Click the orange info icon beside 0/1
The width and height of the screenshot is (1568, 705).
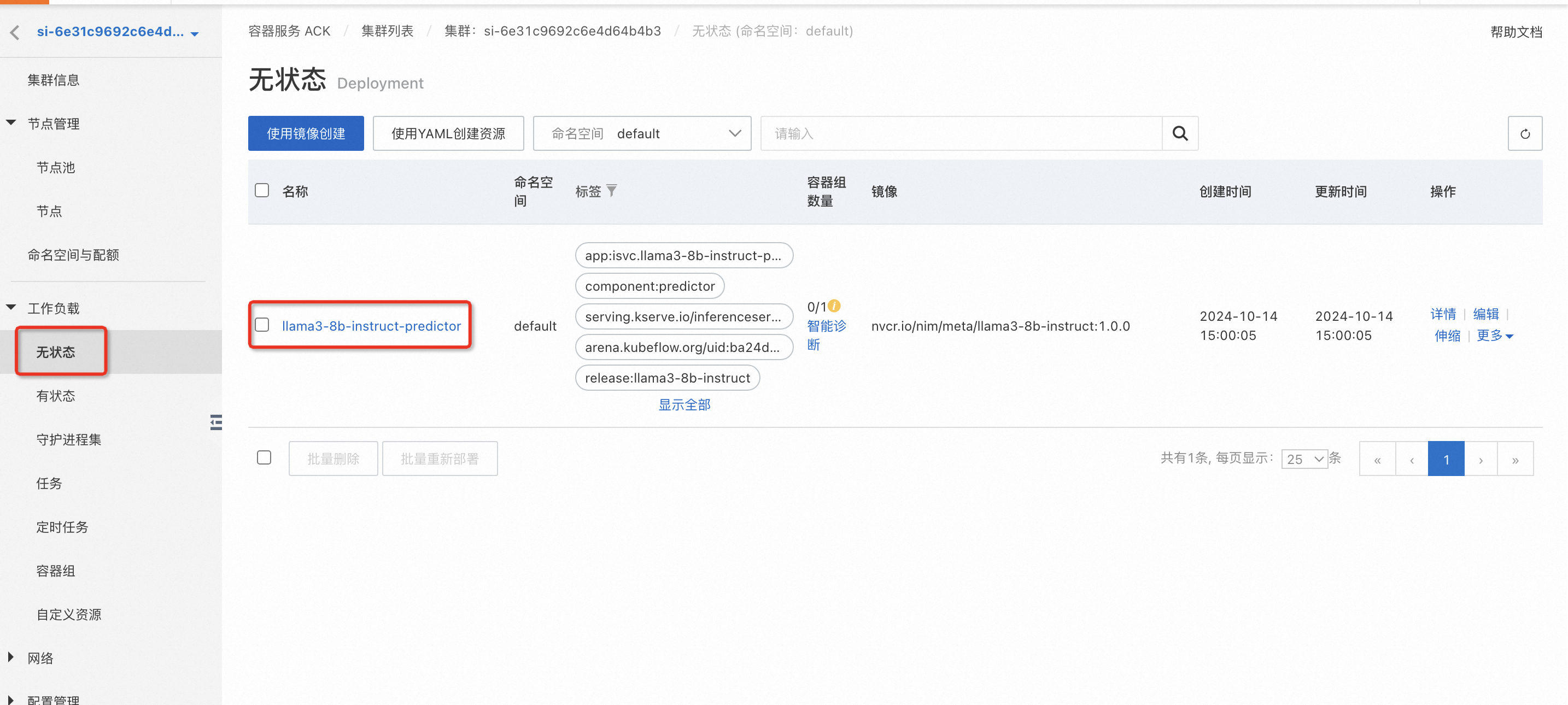(834, 305)
